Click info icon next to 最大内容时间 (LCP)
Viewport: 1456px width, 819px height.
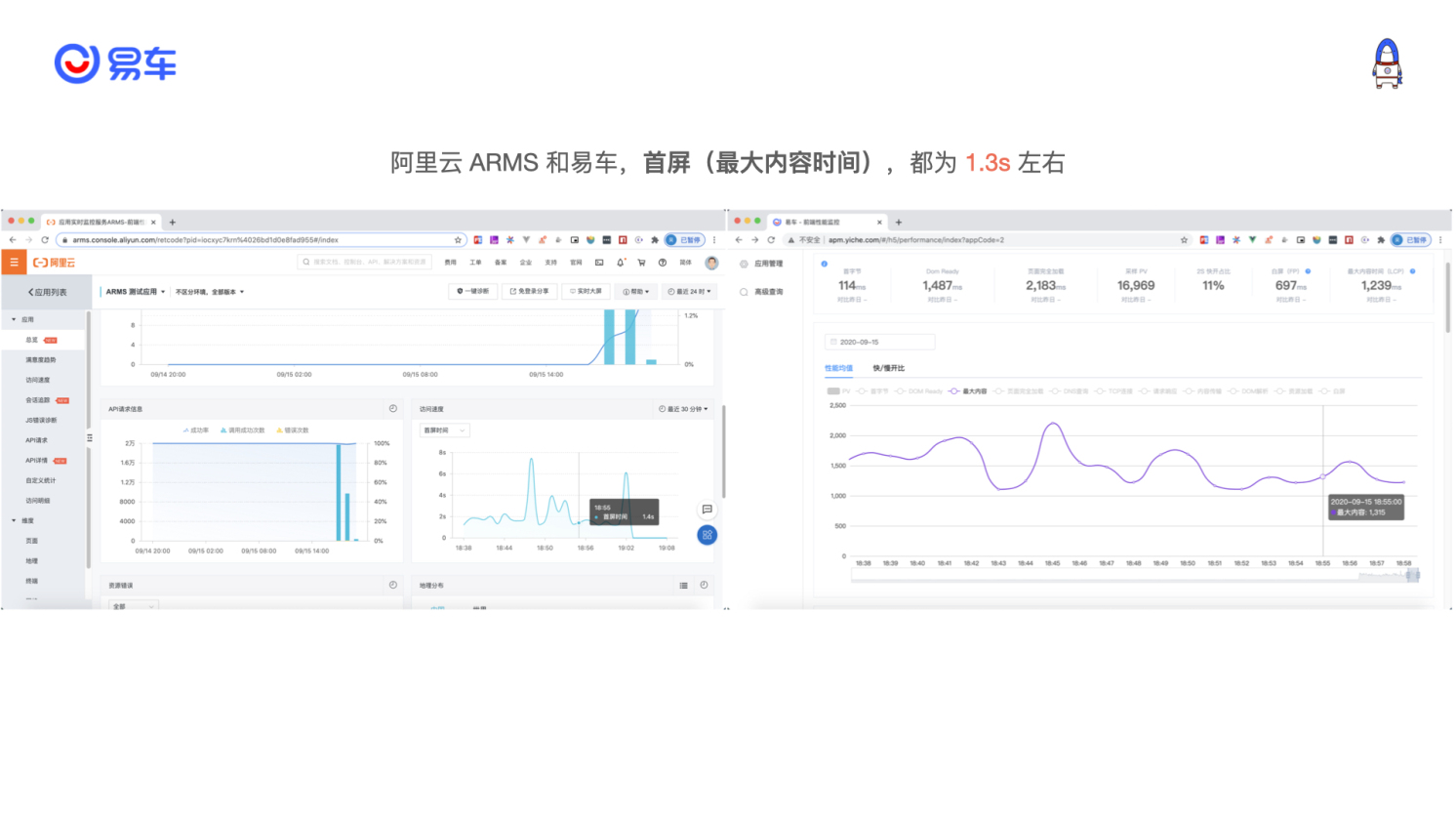click(x=1413, y=271)
